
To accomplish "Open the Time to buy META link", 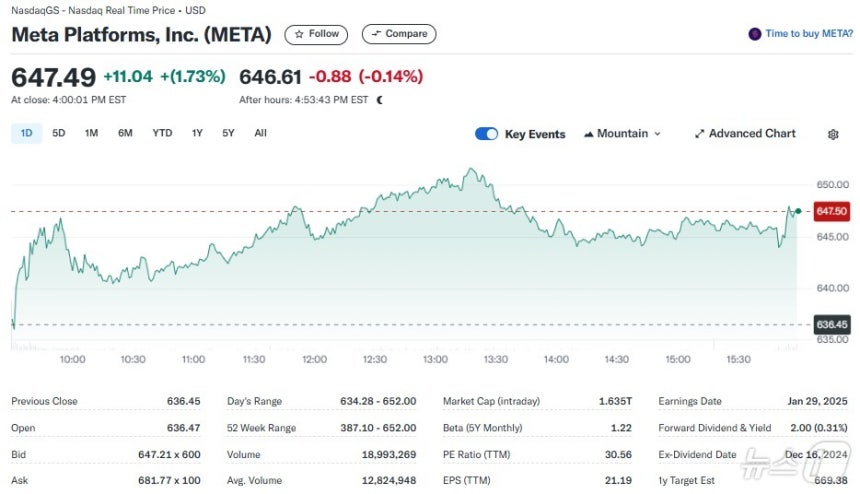I will tap(809, 34).
